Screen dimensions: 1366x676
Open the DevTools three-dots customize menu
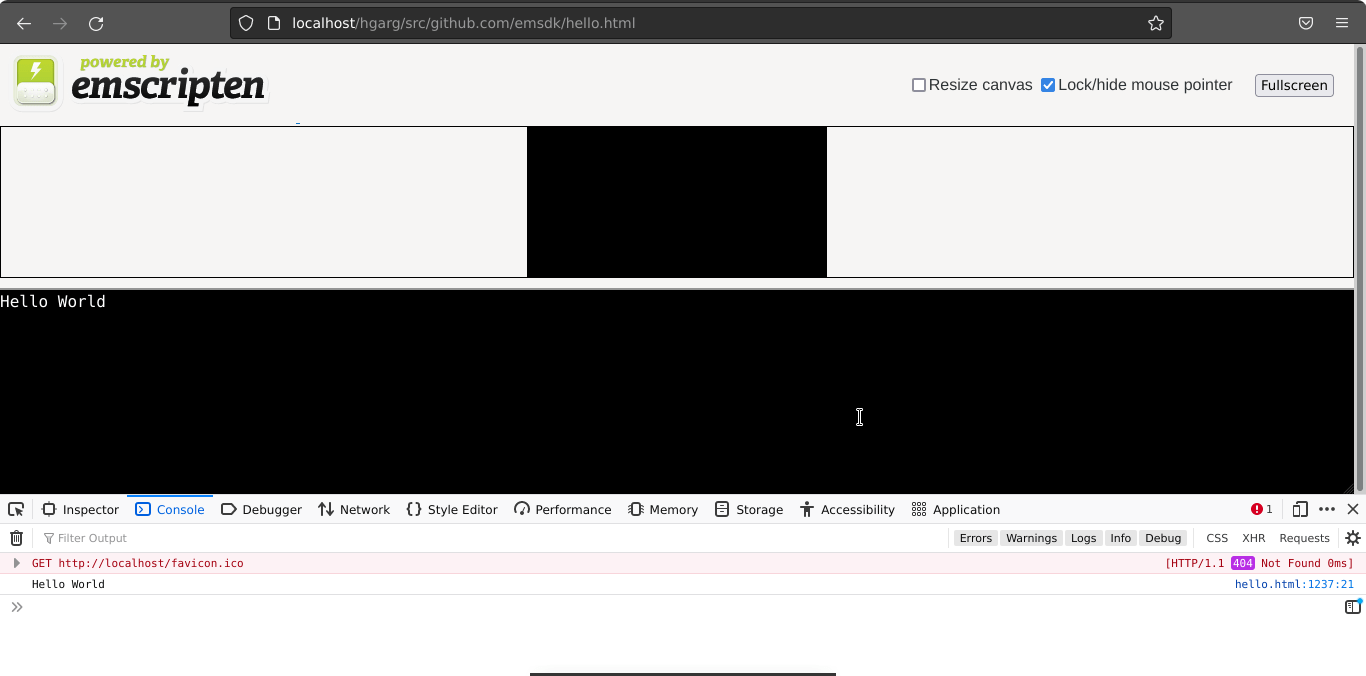(1327, 509)
